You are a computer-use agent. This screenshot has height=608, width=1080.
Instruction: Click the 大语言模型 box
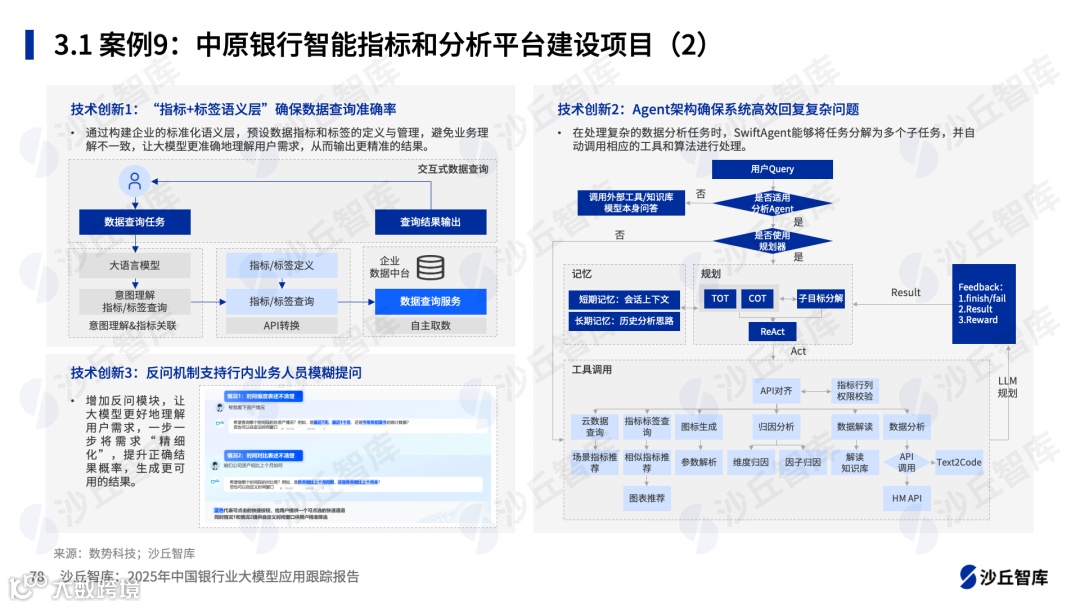click(135, 265)
